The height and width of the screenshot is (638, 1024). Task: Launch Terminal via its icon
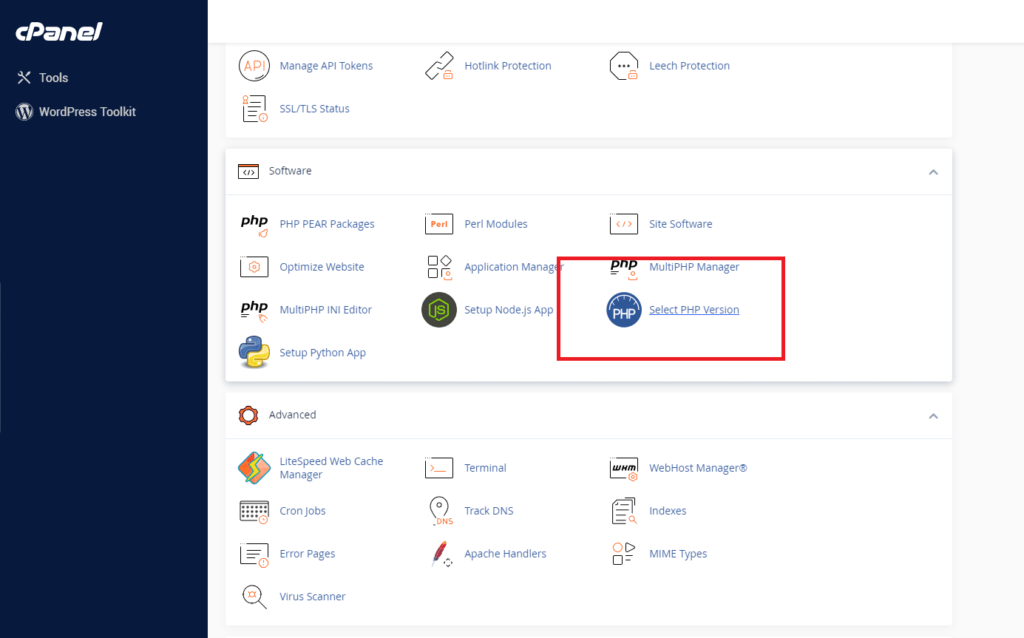point(439,468)
